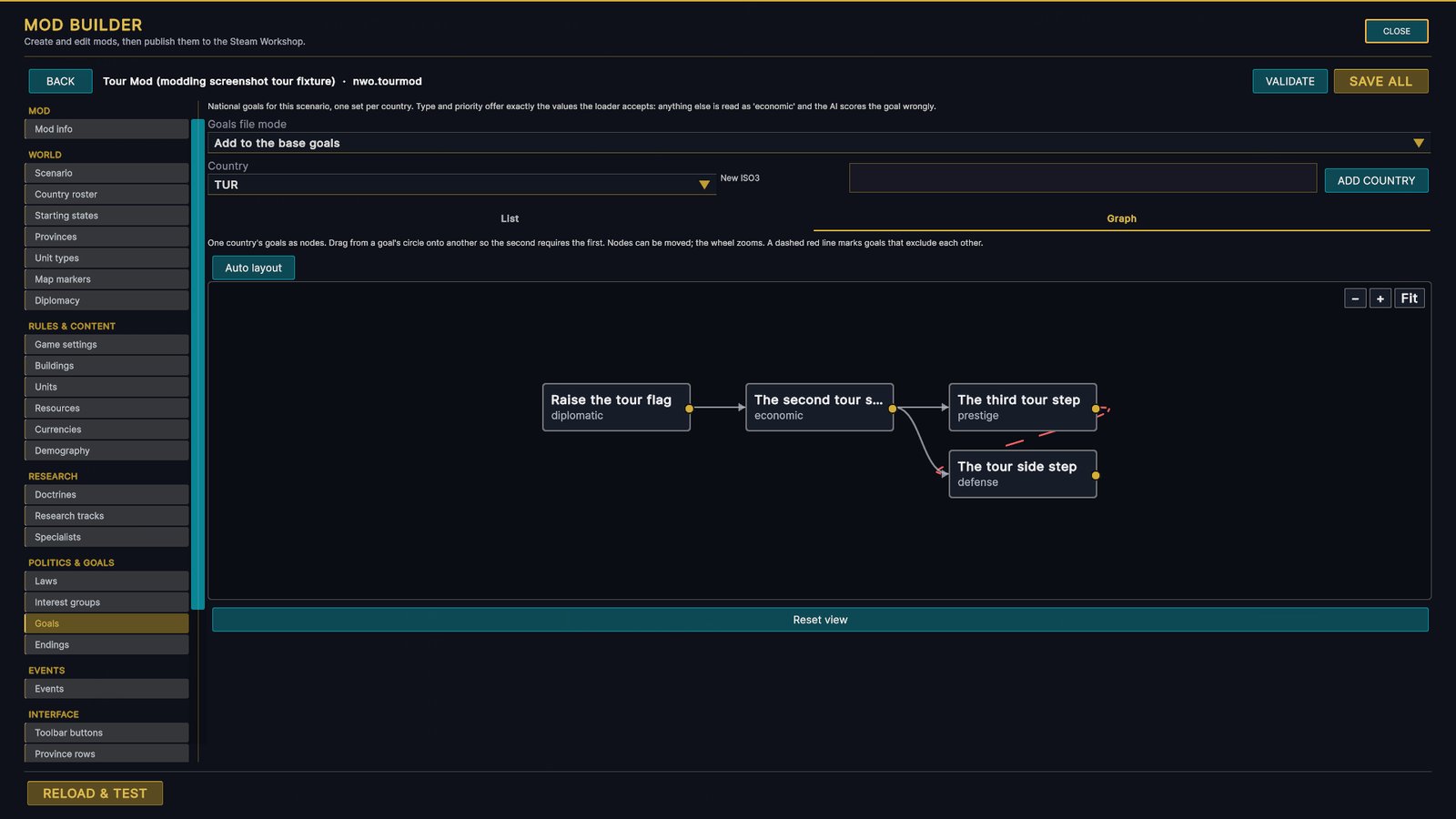Open the Country TUR dropdown

[x=461, y=185]
